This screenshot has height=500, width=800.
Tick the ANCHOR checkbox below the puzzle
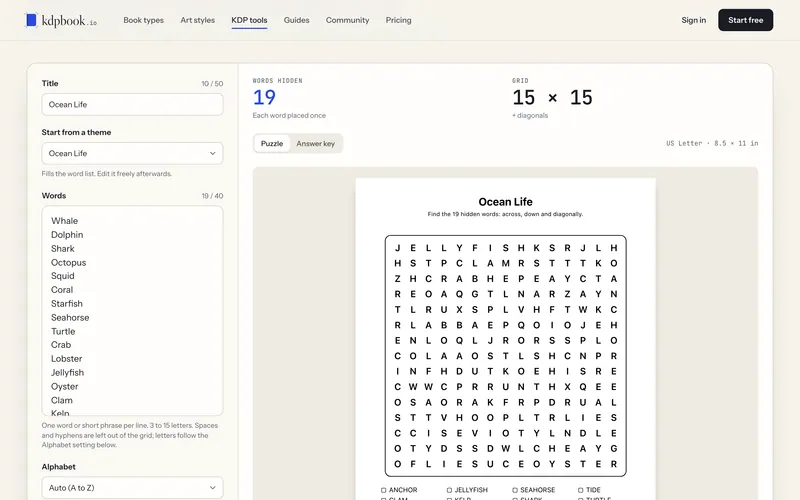(x=384, y=490)
